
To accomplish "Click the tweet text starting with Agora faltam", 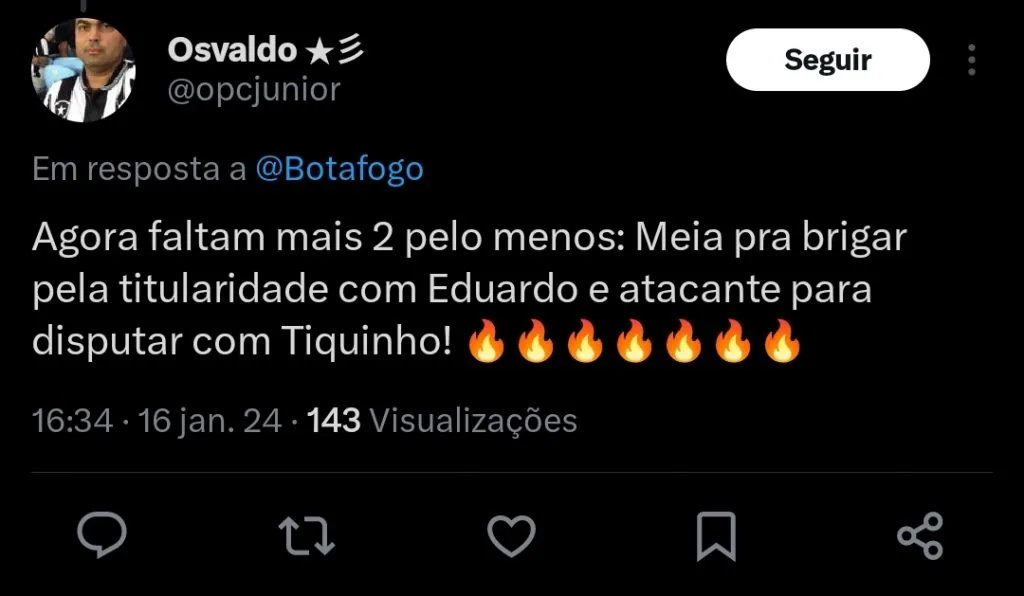I will pyautogui.click(x=469, y=289).
